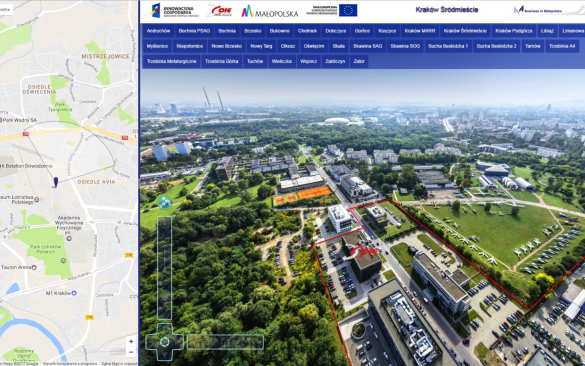Click the vertical zoom slider in panorama
Screen dimensions: 585x366
(x=164, y=268)
